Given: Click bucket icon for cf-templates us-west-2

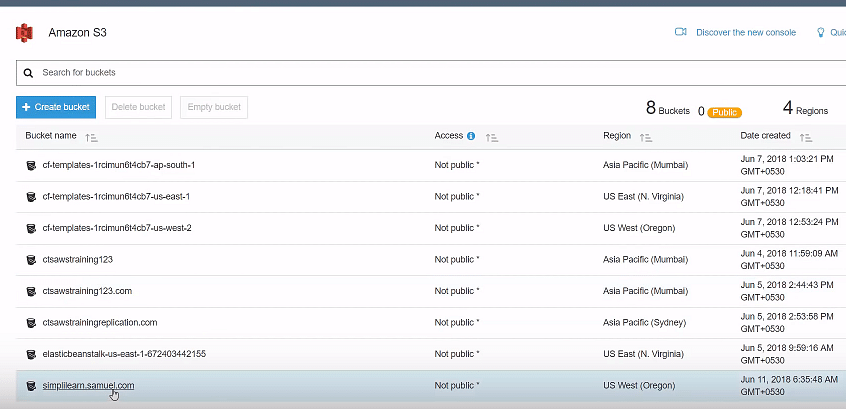Looking at the screenshot, I should point(31,228).
